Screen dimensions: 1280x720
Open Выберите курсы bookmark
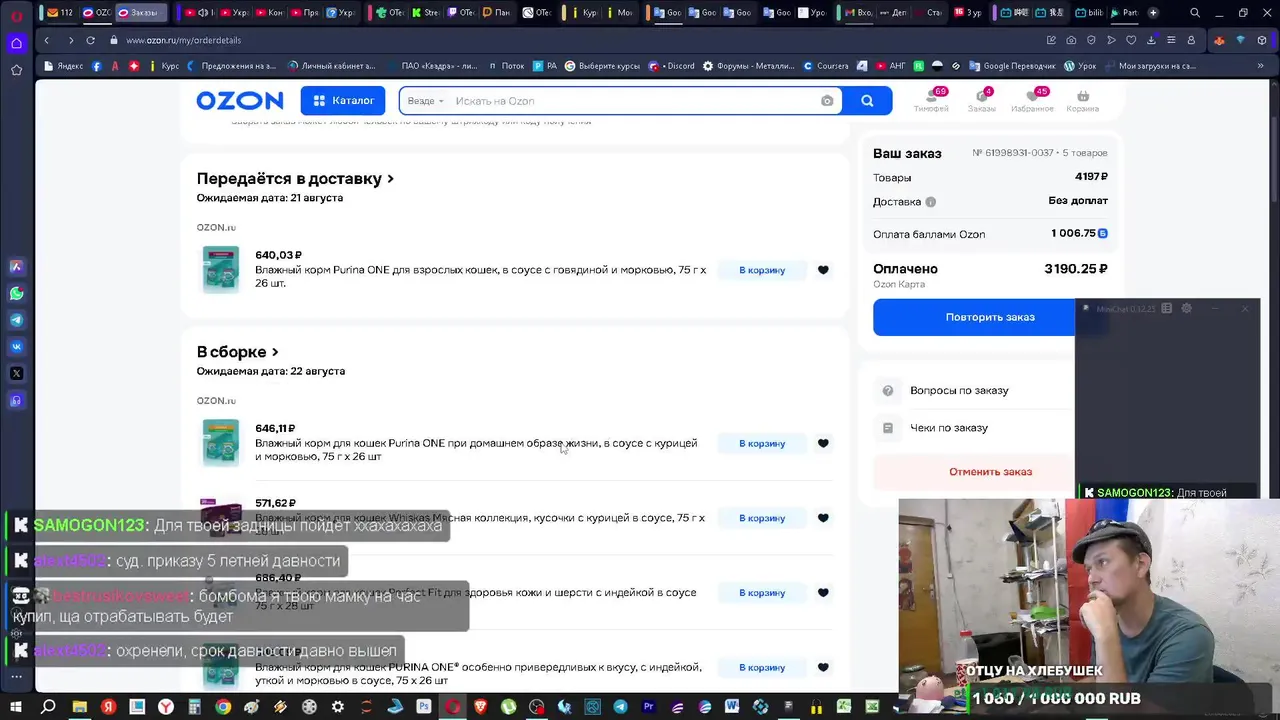click(x=602, y=66)
